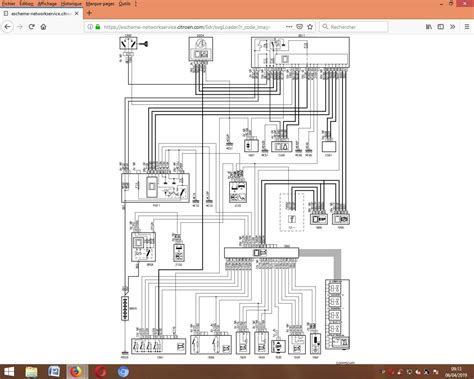Image resolution: width=474 pixels, height=379 pixels.
Task: Open the Historique menu
Action: (x=71, y=3)
